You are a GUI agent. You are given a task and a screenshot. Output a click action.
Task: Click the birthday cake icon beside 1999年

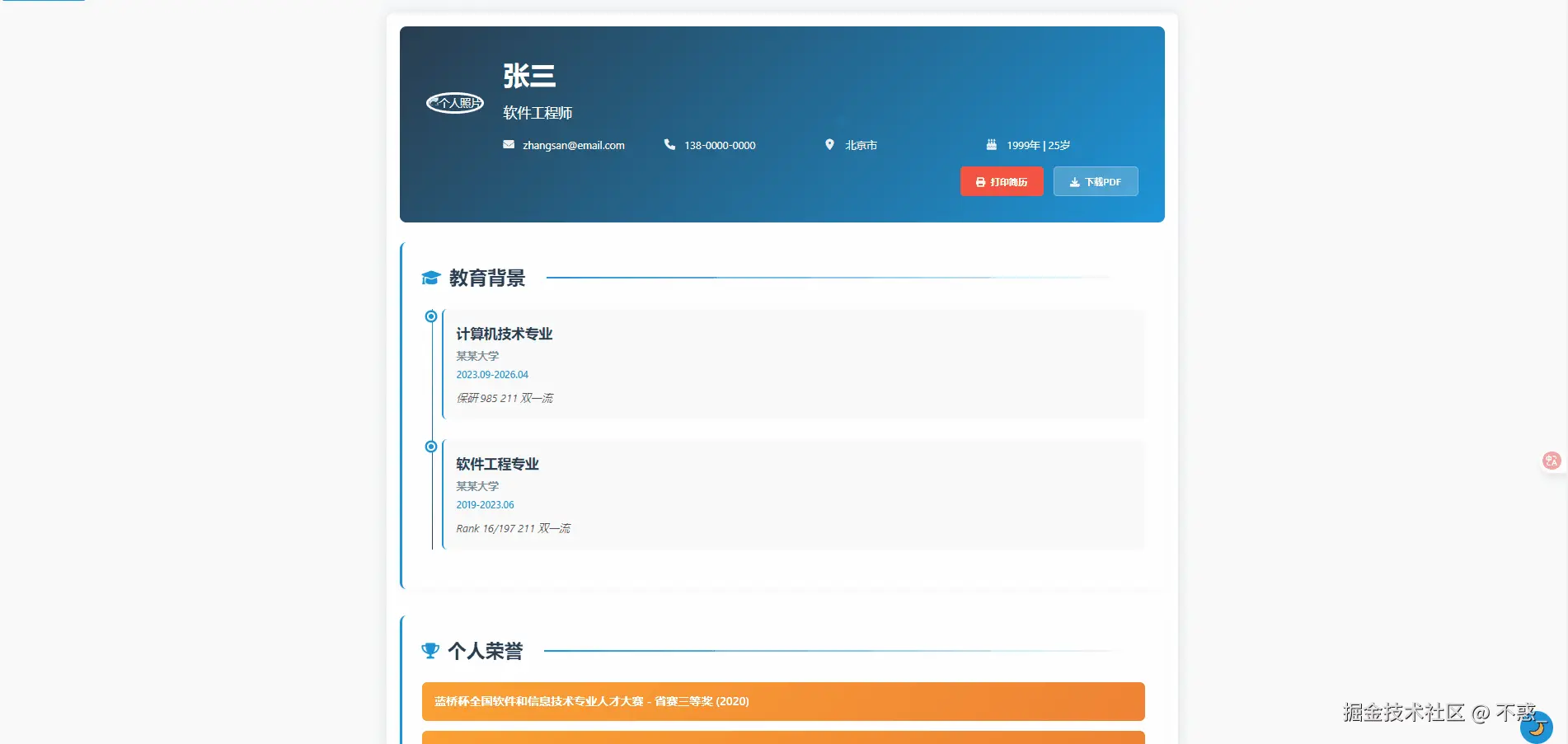coord(992,144)
